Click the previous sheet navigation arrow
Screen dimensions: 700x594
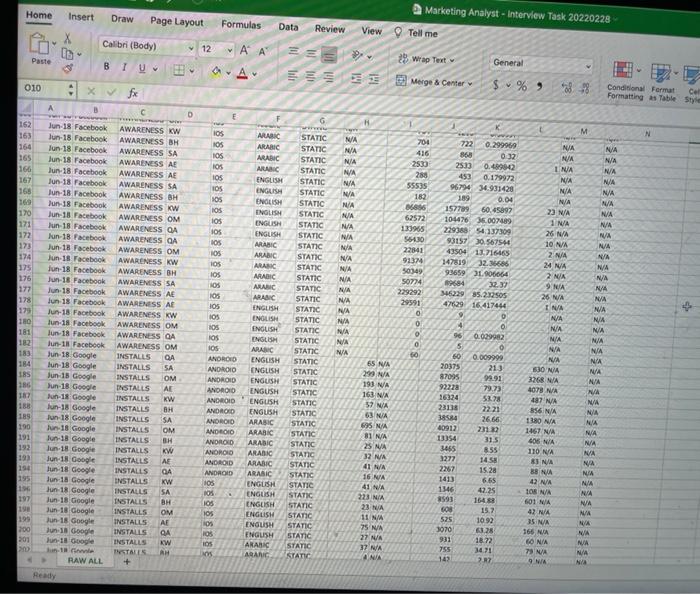point(29,560)
